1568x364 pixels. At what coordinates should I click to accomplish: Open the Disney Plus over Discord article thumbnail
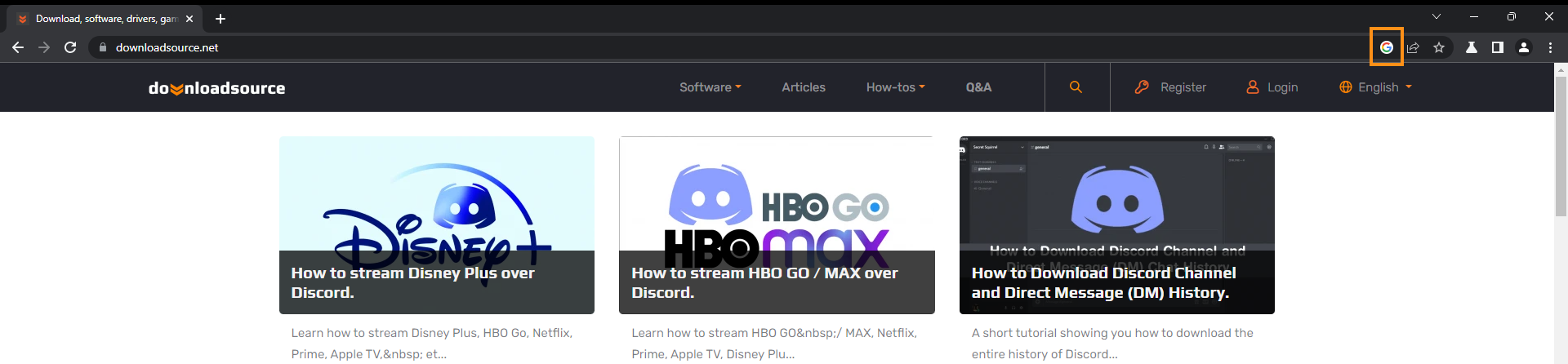(x=437, y=225)
